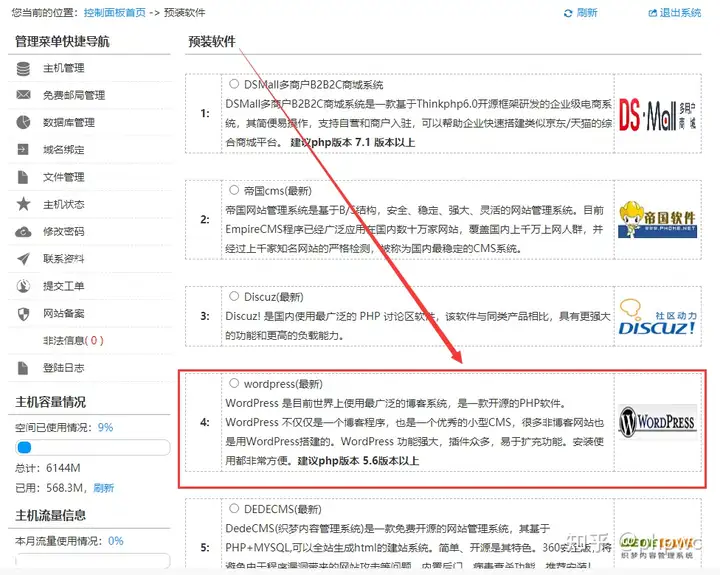Screen dimensions: 720x575
Task: Click the 建议php版本 7.1 版本以上 text
Action: 353,142
